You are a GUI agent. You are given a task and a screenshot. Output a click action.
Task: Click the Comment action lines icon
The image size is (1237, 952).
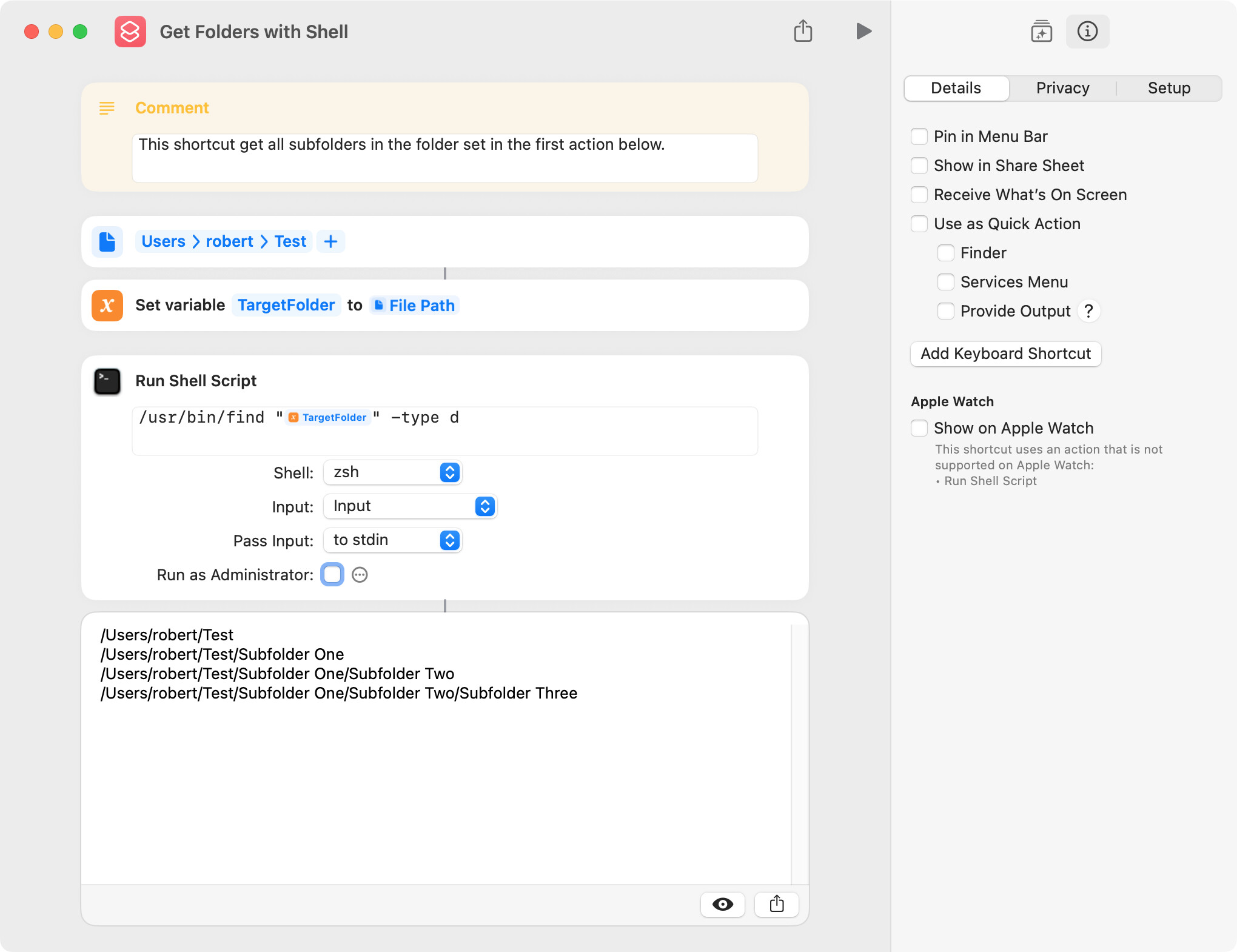(x=107, y=108)
